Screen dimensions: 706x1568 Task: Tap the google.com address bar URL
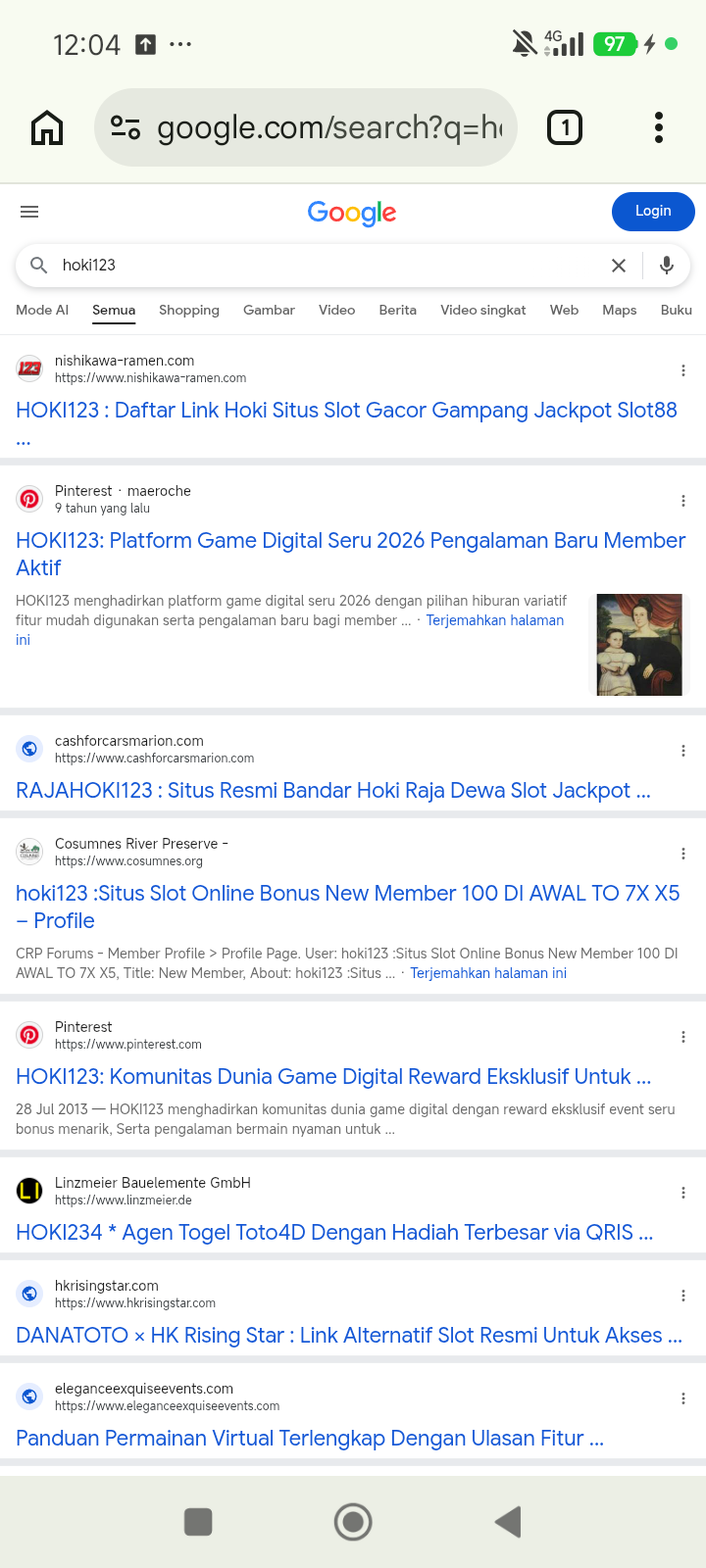coord(329,127)
